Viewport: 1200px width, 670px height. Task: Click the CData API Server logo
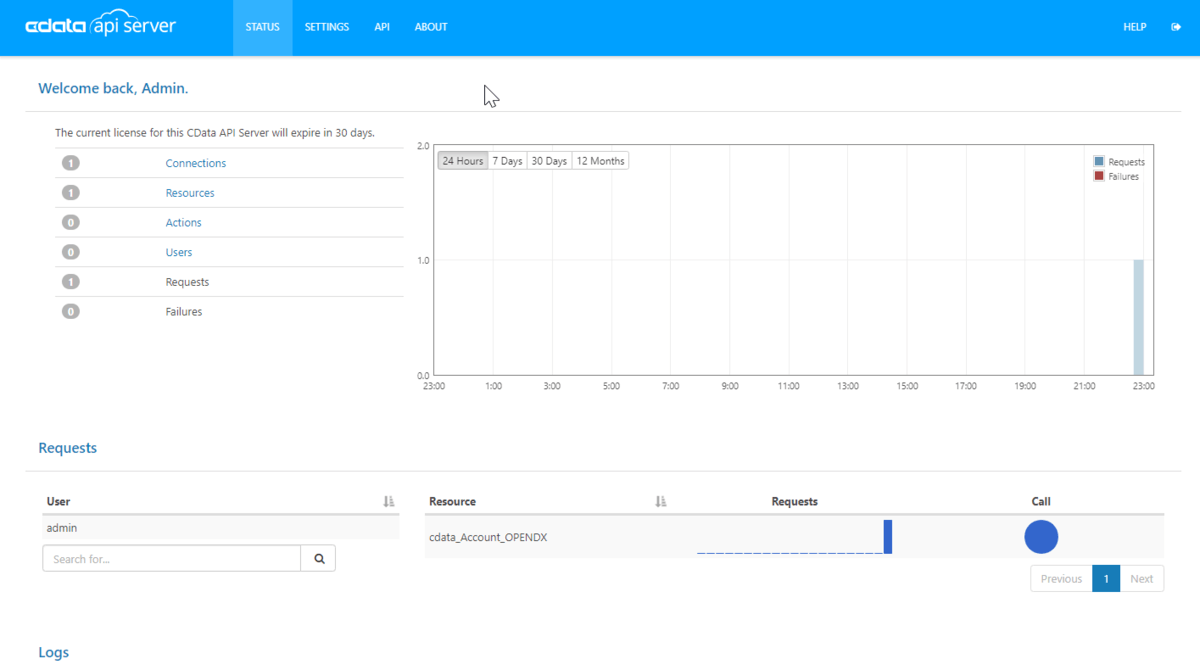100,25
